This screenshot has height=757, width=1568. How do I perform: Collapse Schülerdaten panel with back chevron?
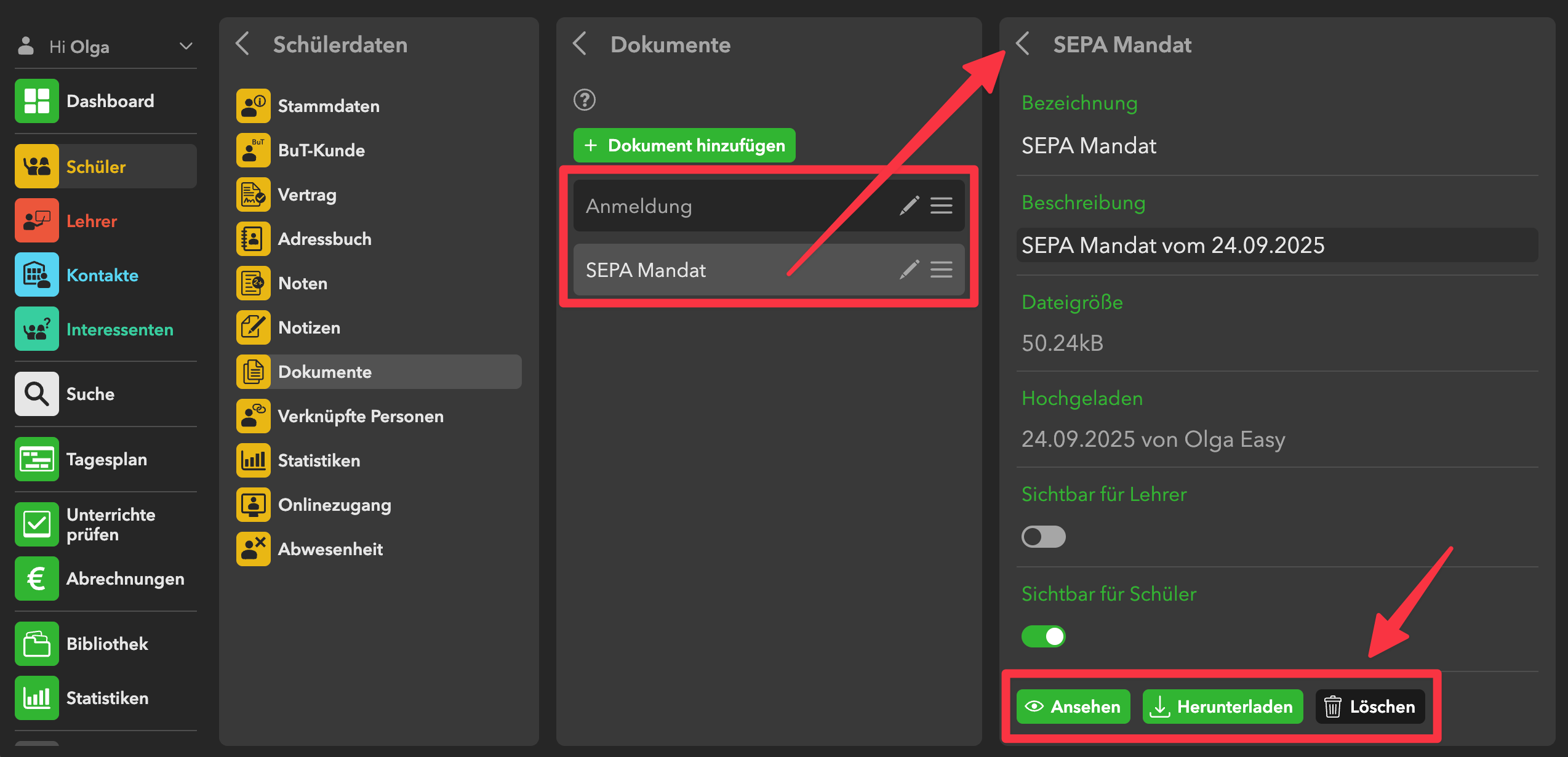(243, 44)
